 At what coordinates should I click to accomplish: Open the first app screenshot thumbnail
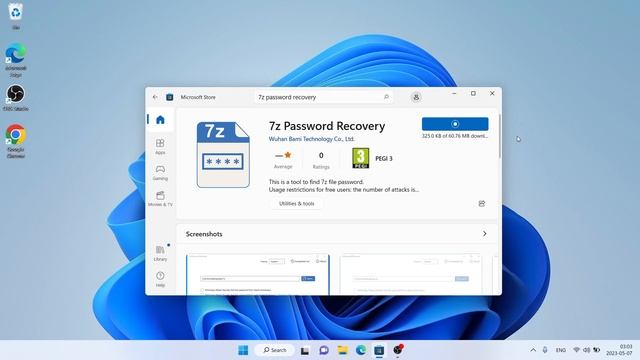(258, 274)
